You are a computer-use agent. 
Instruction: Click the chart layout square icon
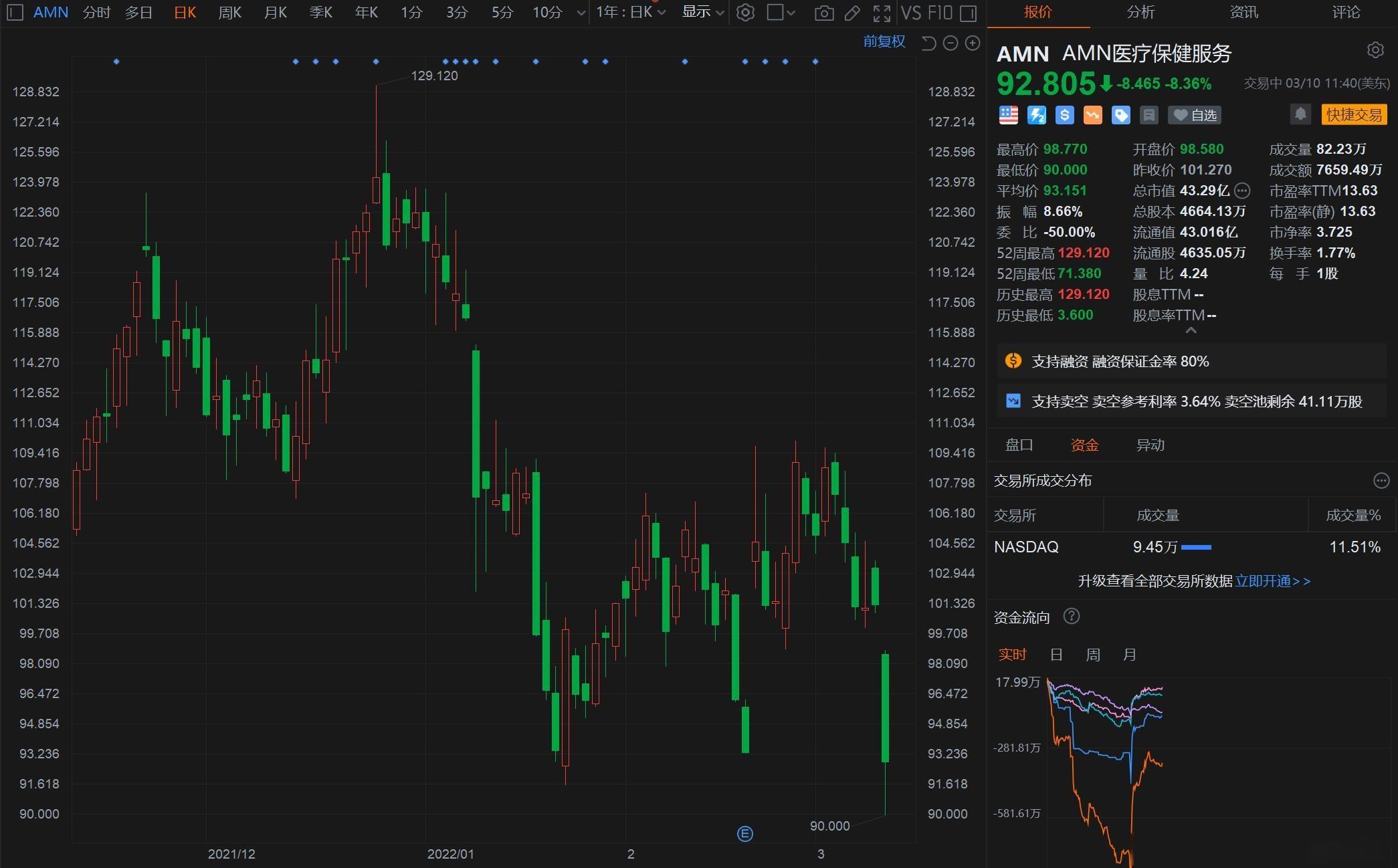coord(775,12)
